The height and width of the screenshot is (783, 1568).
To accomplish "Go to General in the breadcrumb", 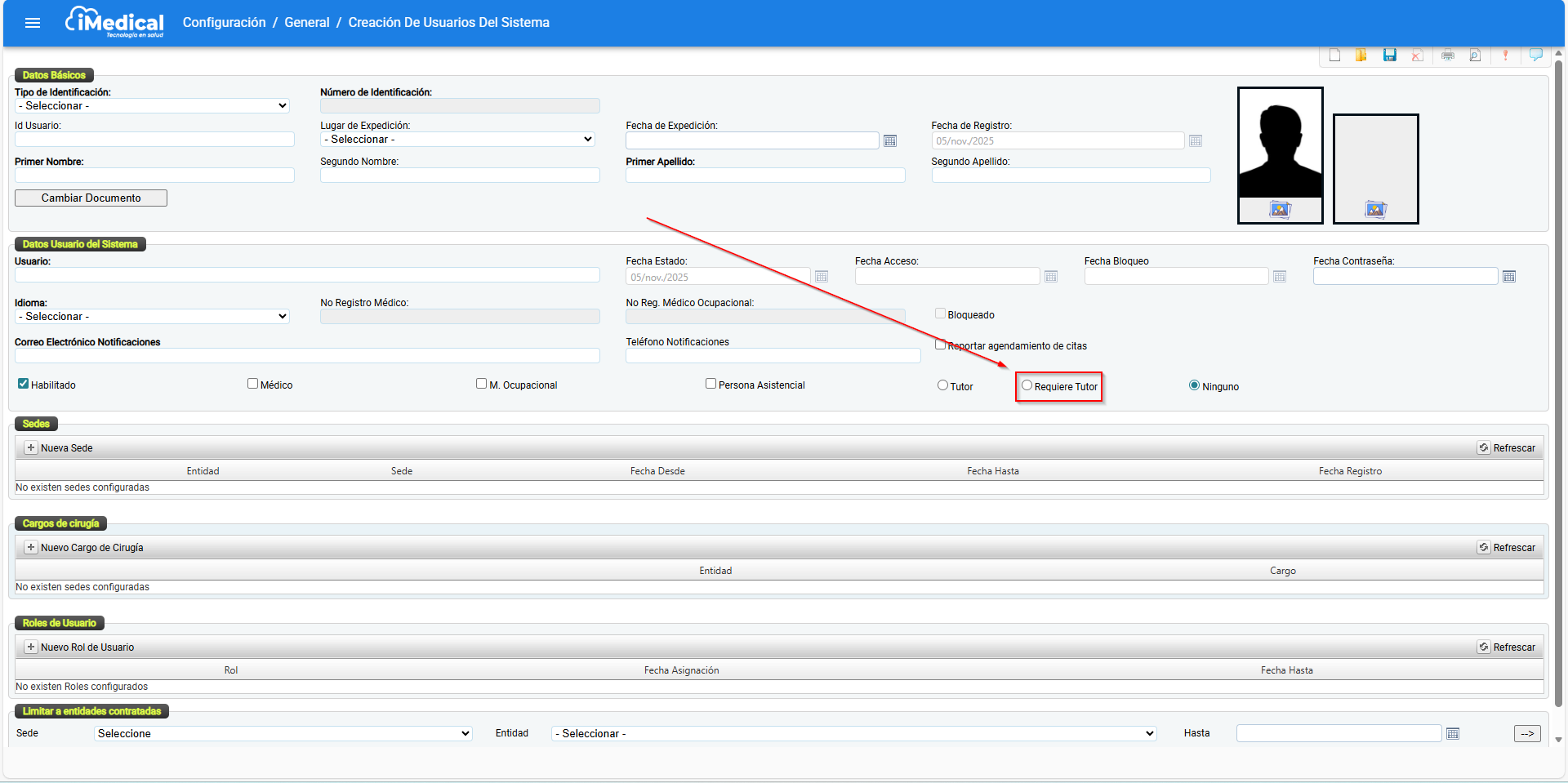I will (306, 23).
